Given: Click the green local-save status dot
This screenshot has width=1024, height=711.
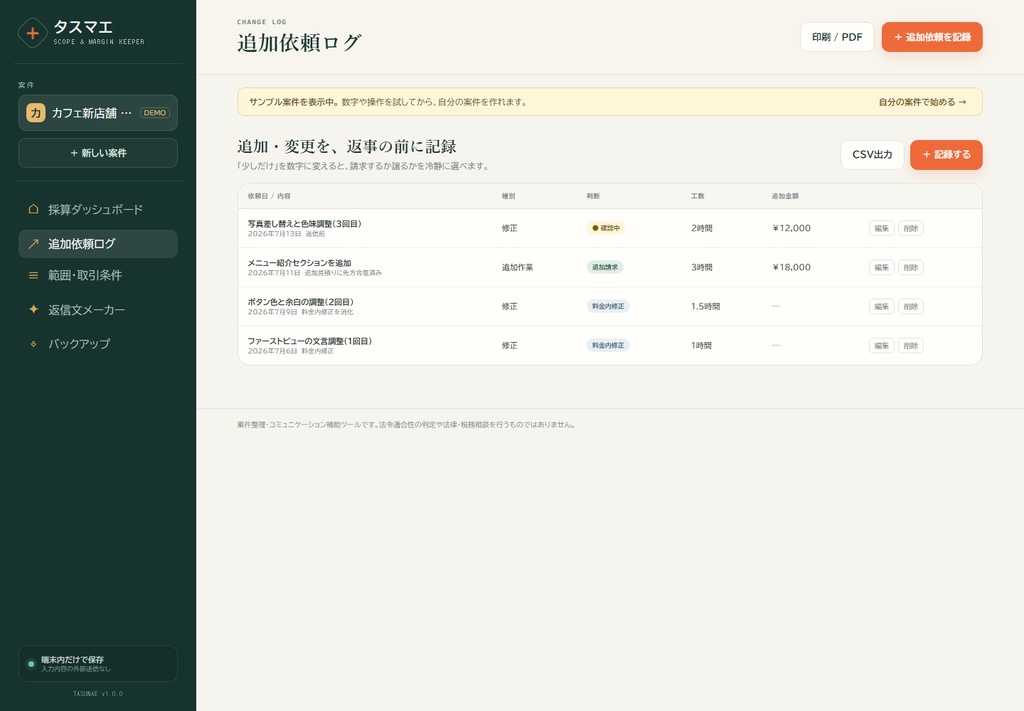Looking at the screenshot, I should (x=31, y=664).
